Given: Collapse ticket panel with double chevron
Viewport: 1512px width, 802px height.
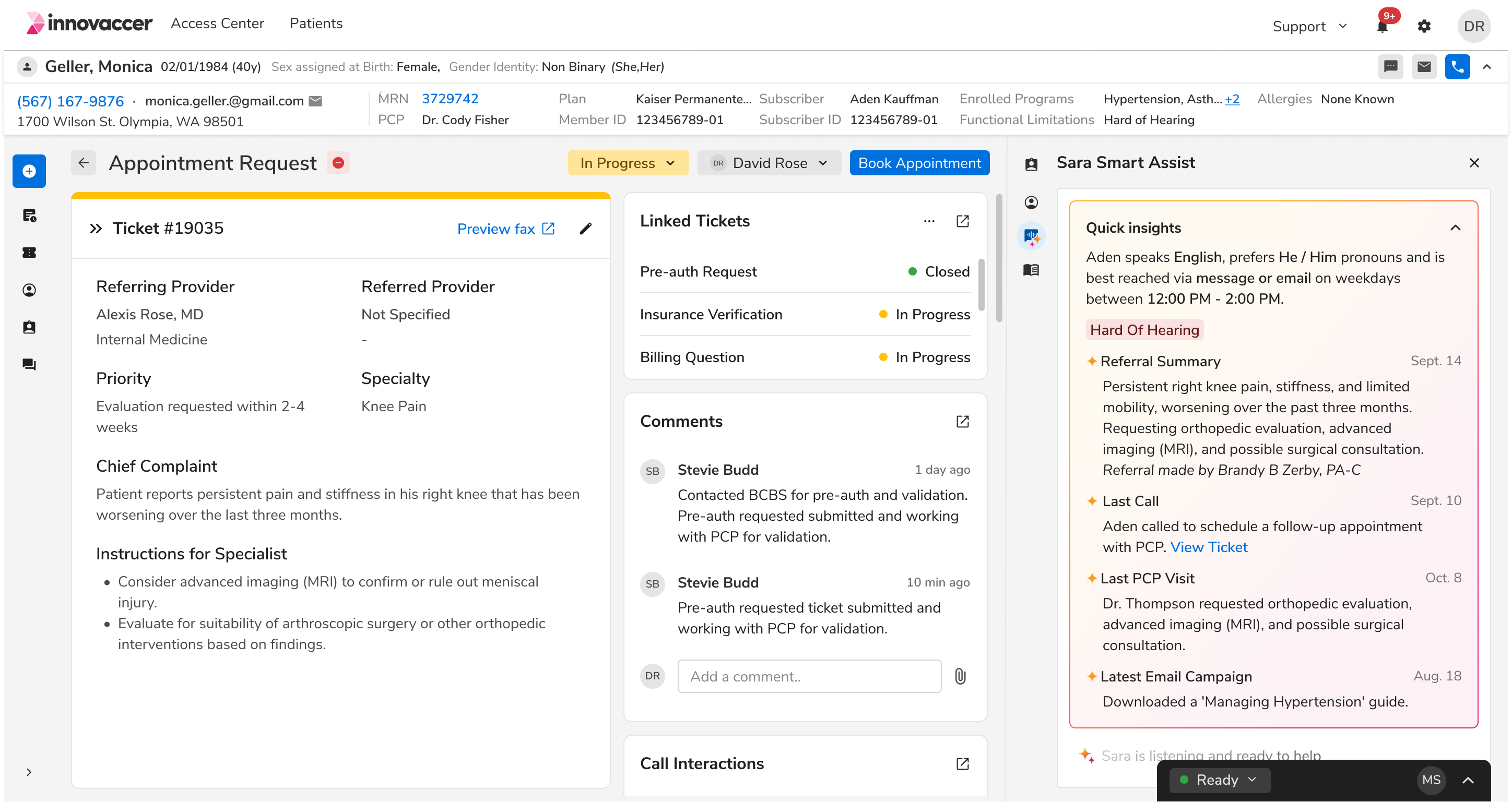Looking at the screenshot, I should coord(96,229).
